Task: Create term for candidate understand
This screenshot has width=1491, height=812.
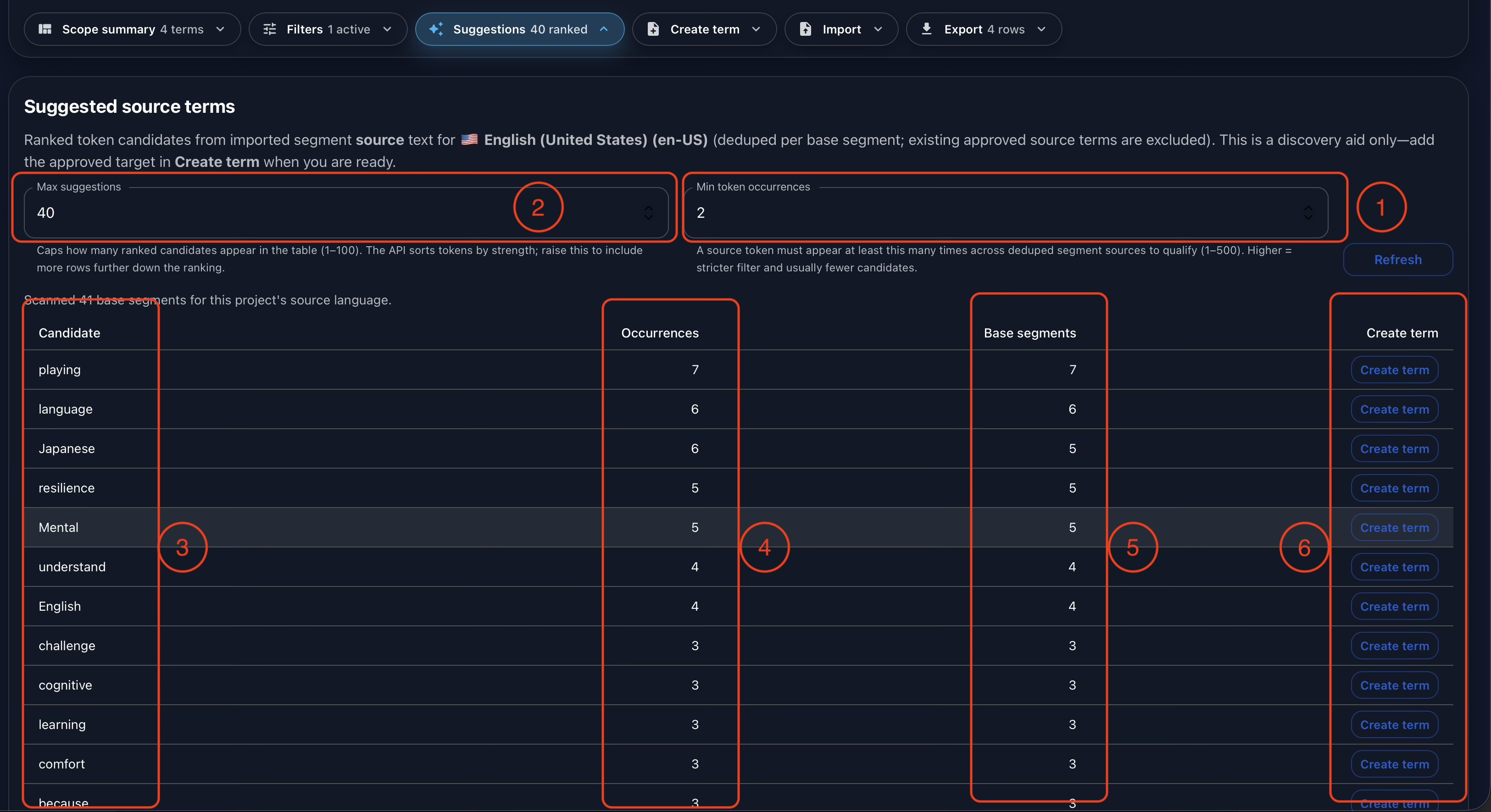Action: pos(1394,567)
